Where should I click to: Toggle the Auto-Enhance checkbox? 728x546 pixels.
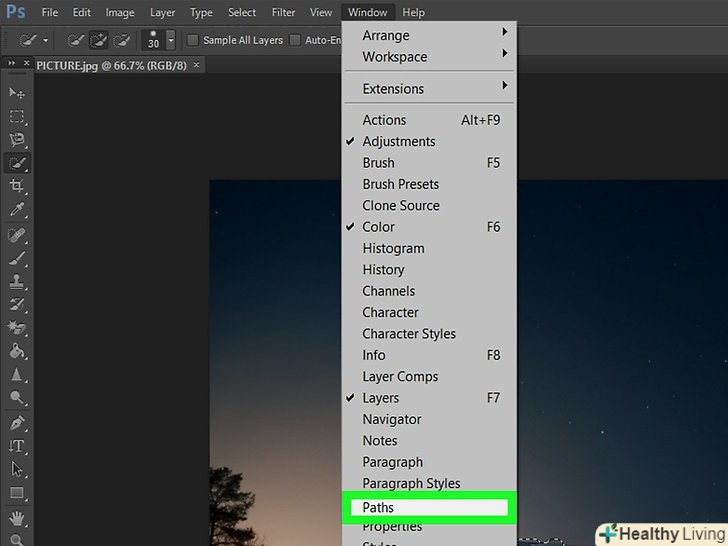coord(294,40)
